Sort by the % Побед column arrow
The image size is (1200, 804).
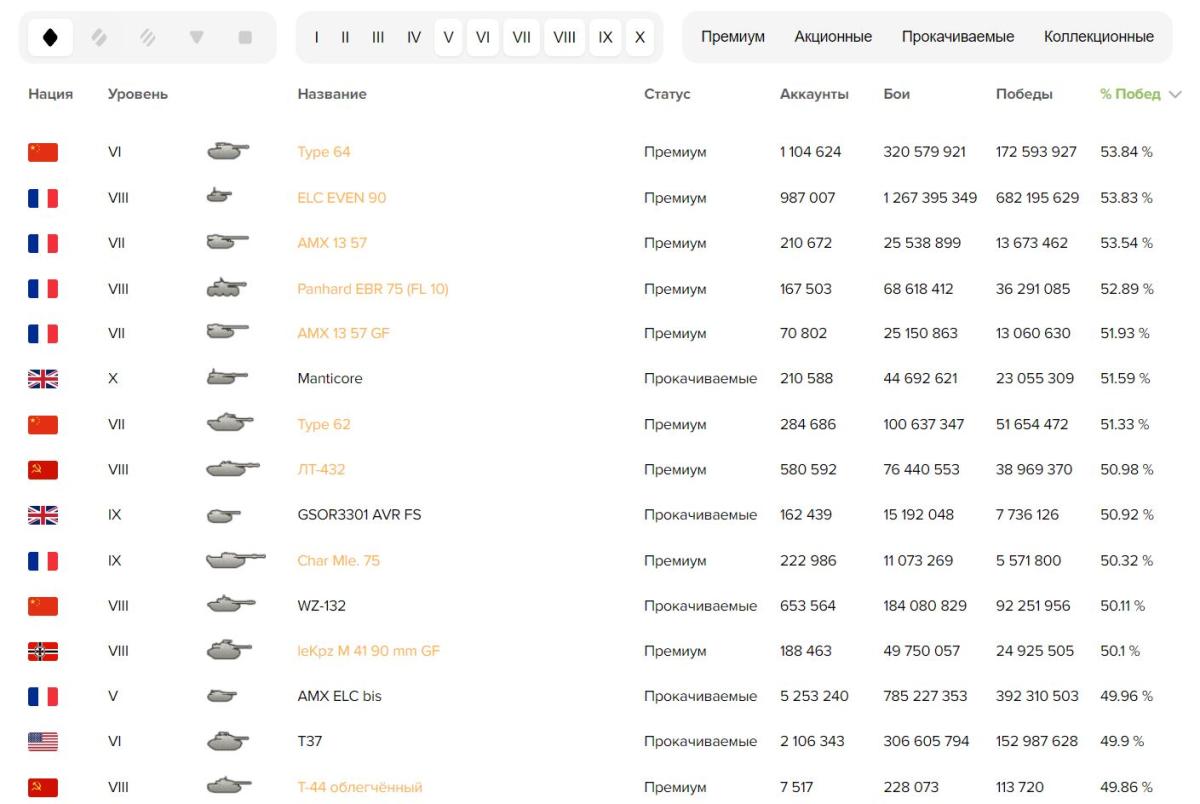click(1175, 94)
